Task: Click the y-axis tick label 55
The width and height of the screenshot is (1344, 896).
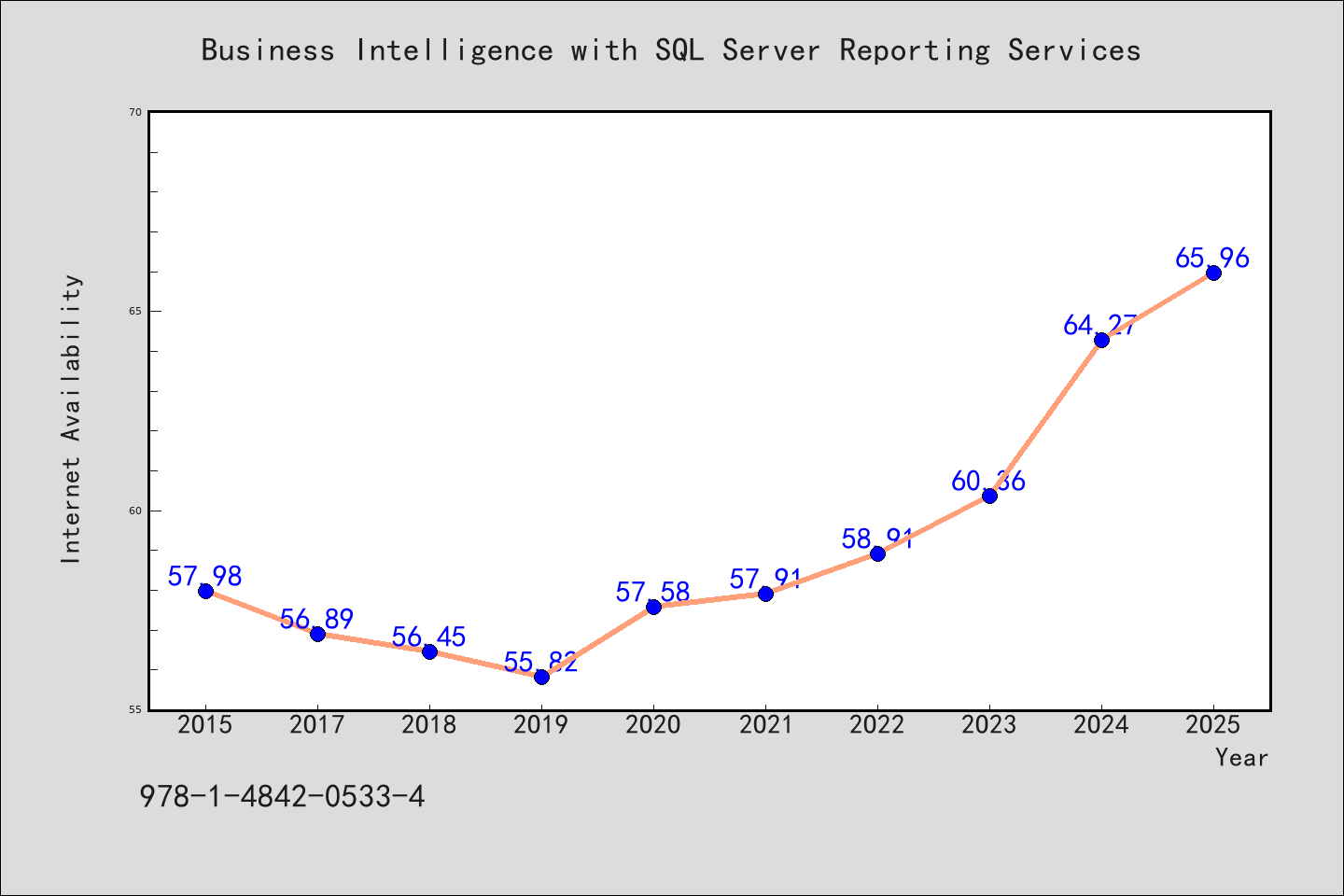Action: click(x=135, y=709)
